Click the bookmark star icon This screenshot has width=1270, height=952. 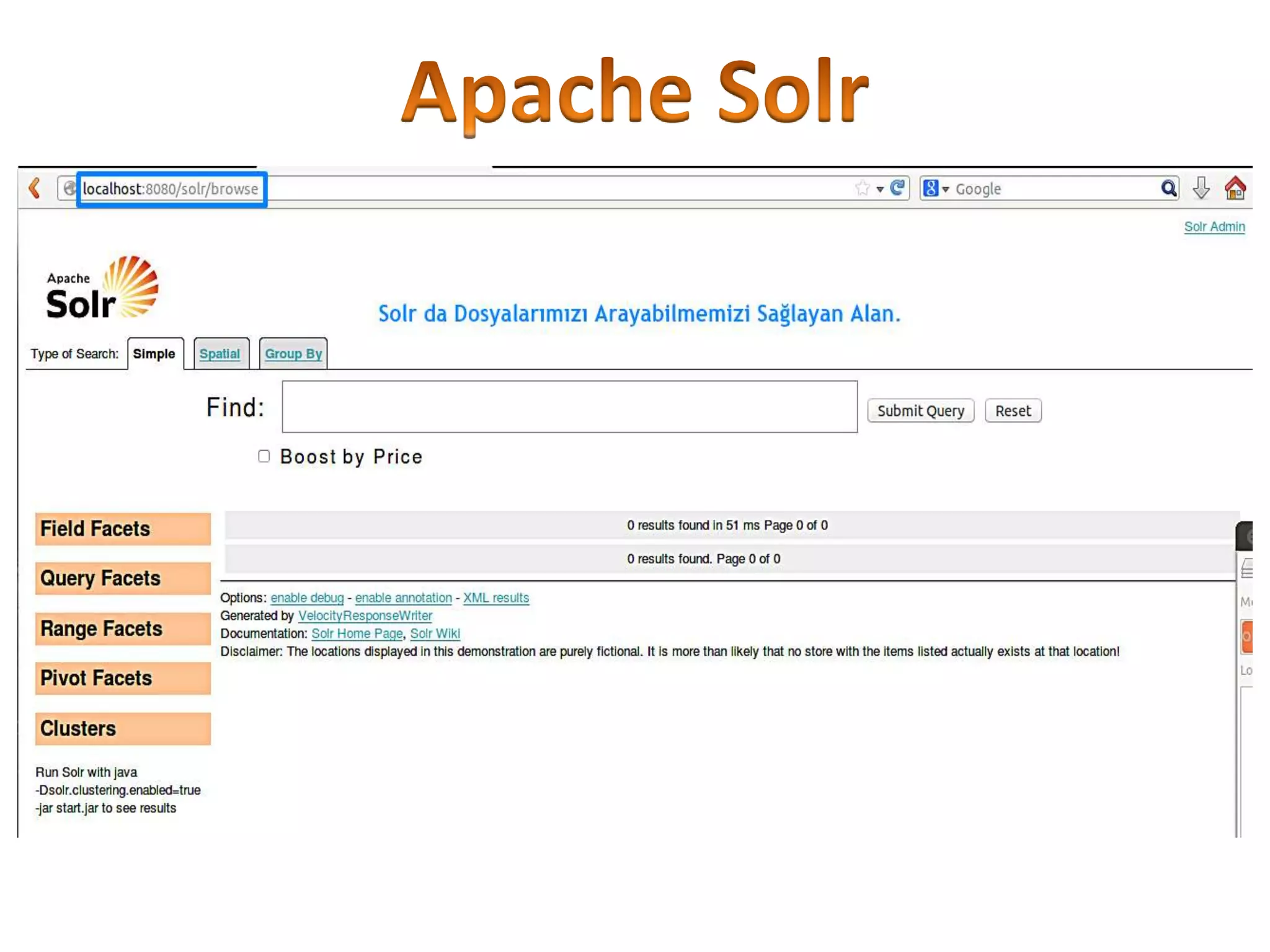click(x=862, y=188)
